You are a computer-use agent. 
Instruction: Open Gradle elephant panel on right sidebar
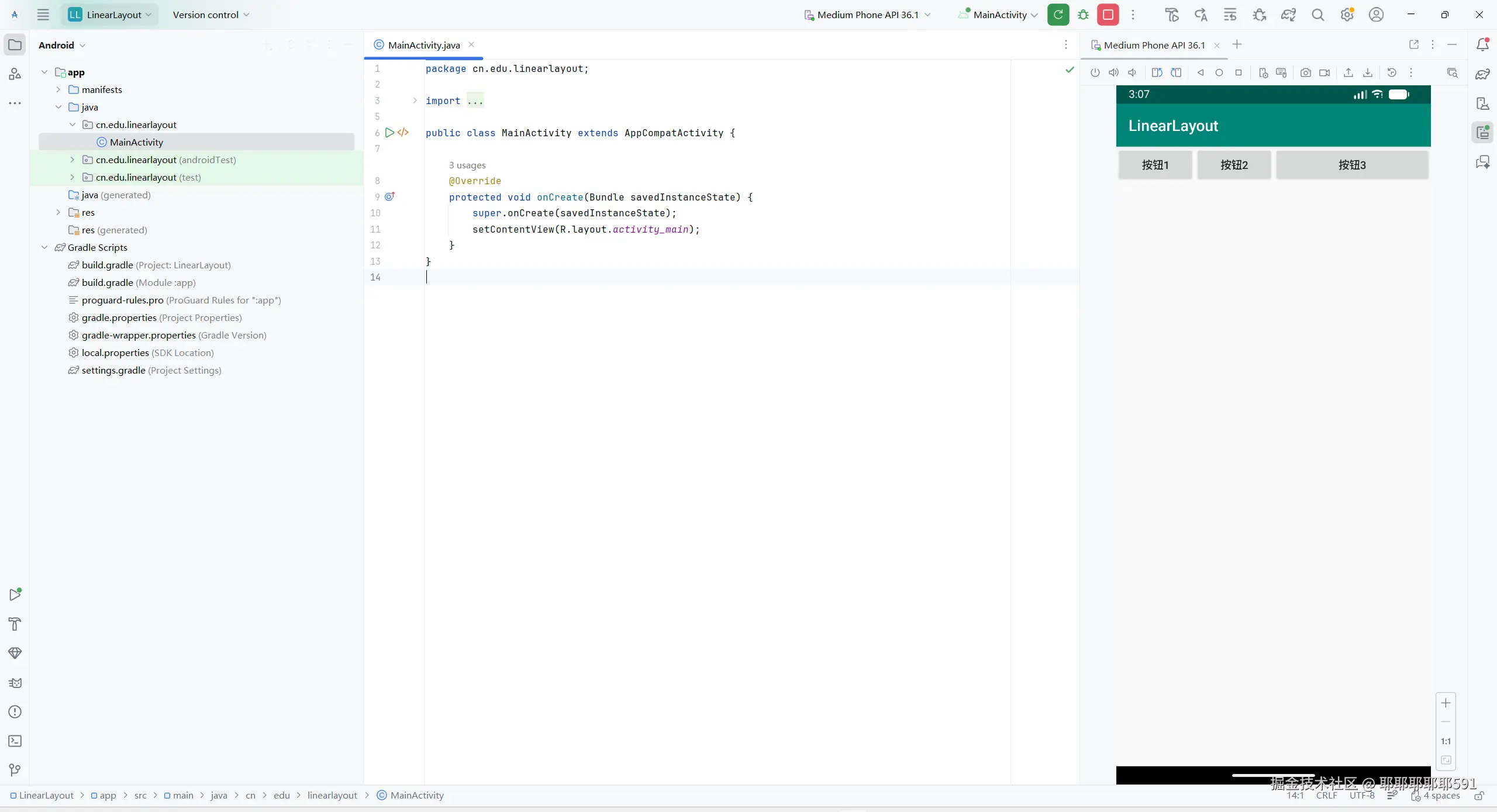coord(1482,74)
